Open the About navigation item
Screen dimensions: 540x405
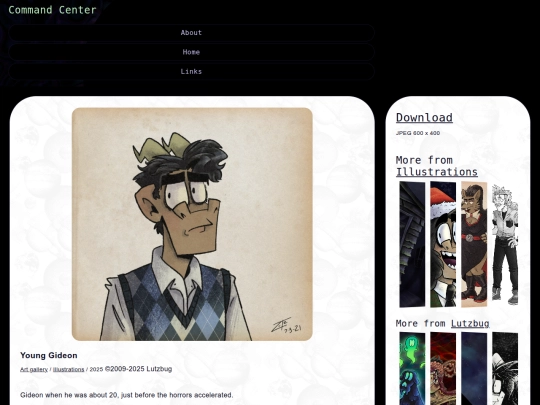point(191,33)
